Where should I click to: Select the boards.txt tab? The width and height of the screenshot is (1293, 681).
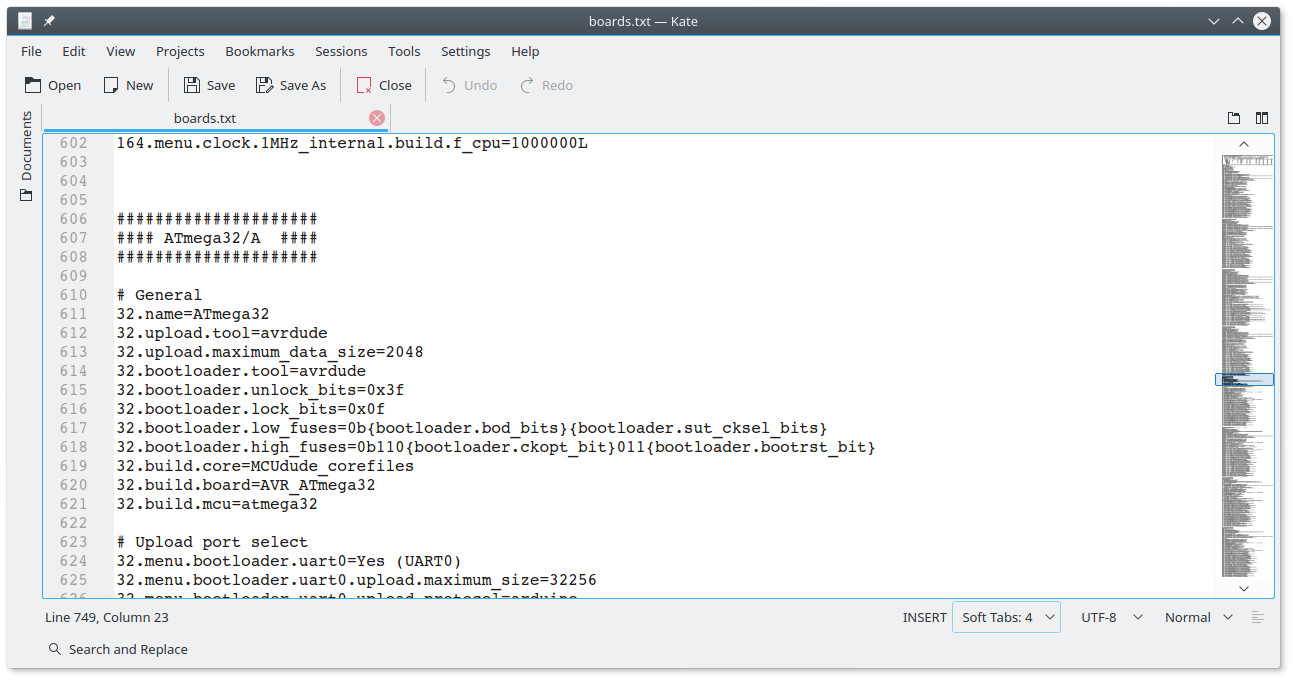click(205, 118)
